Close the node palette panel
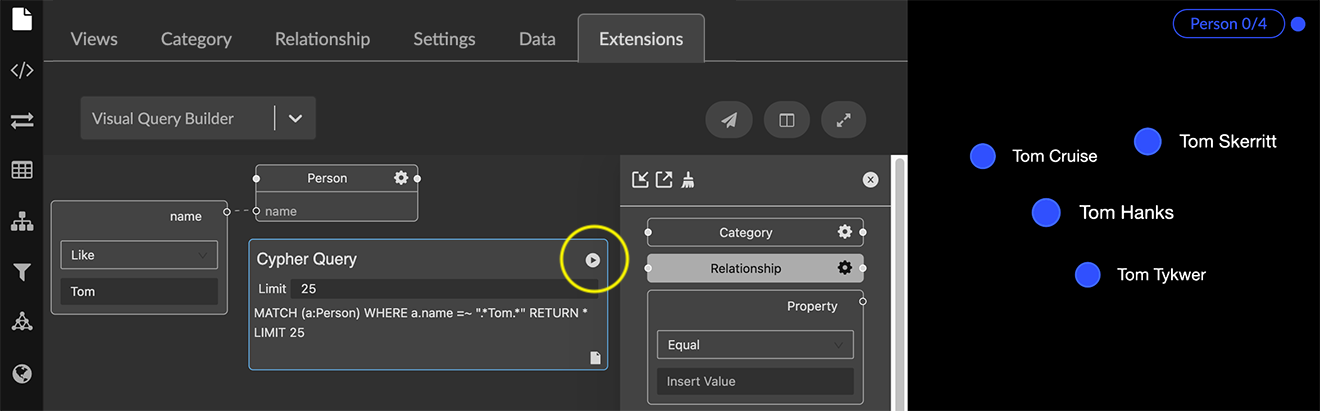This screenshot has width=1320, height=411. (x=870, y=180)
